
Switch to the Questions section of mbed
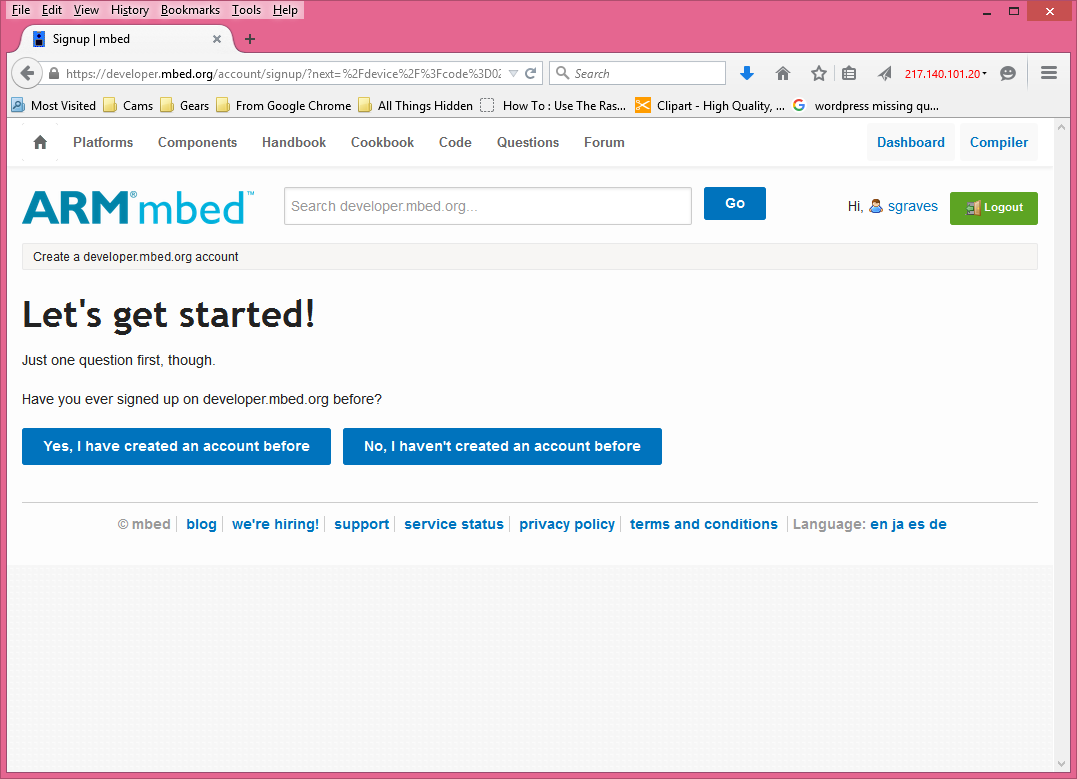pyautogui.click(x=527, y=142)
